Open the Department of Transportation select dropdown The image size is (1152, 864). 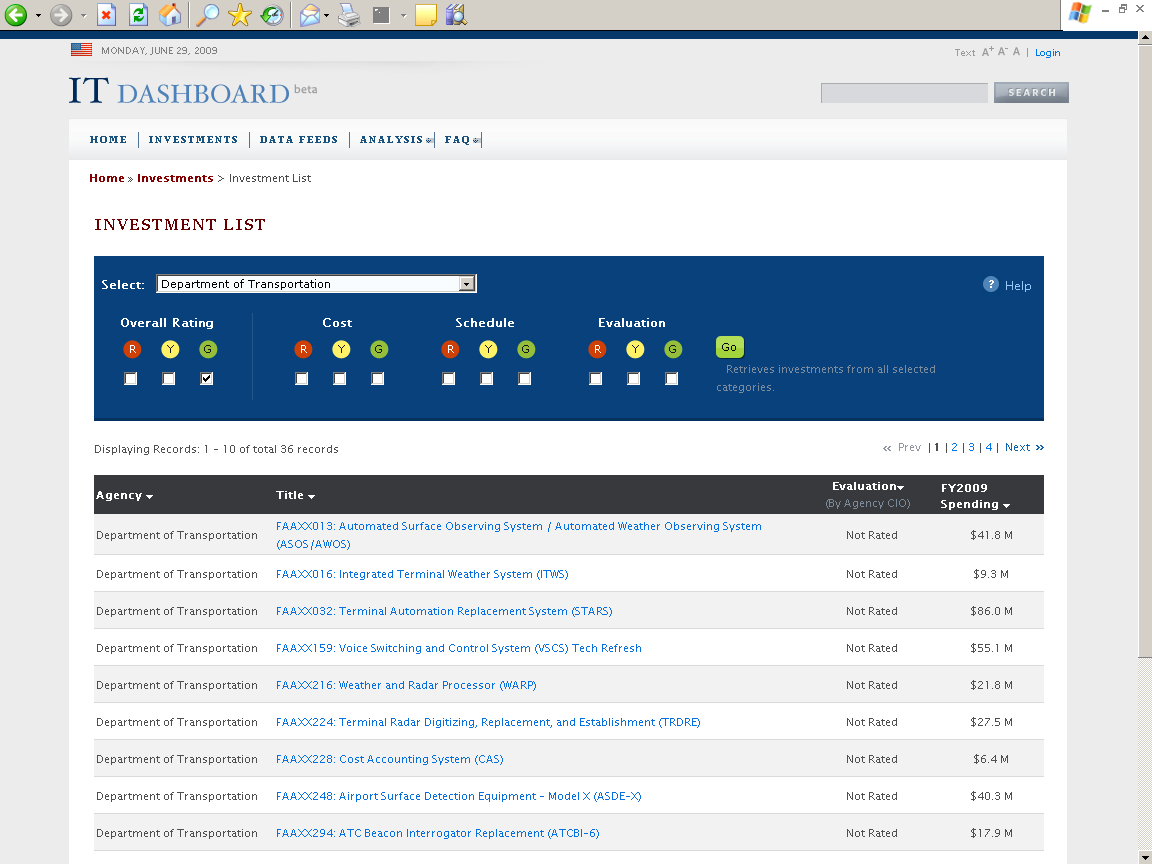click(316, 284)
